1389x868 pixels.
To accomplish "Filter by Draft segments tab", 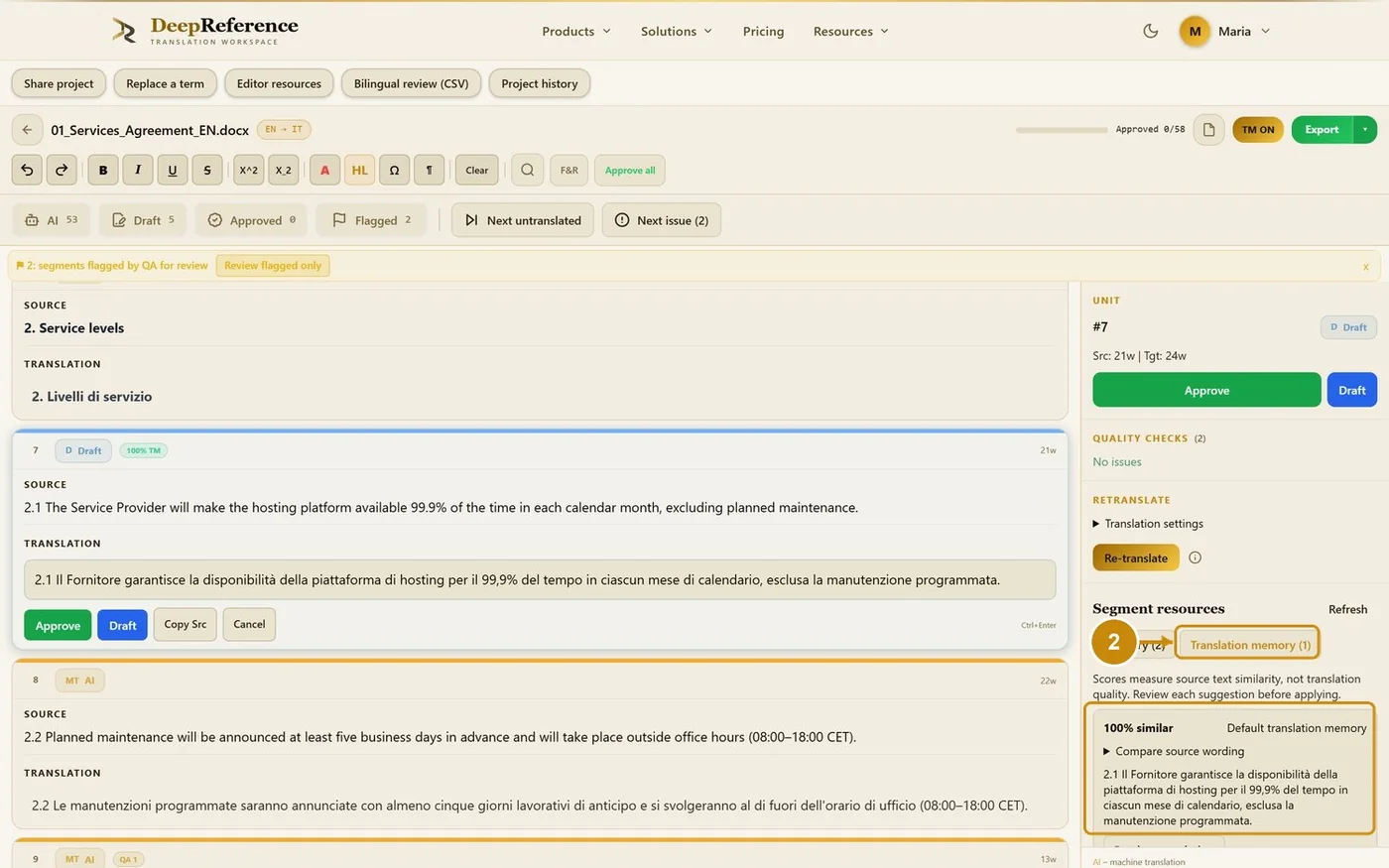I will coord(144,220).
